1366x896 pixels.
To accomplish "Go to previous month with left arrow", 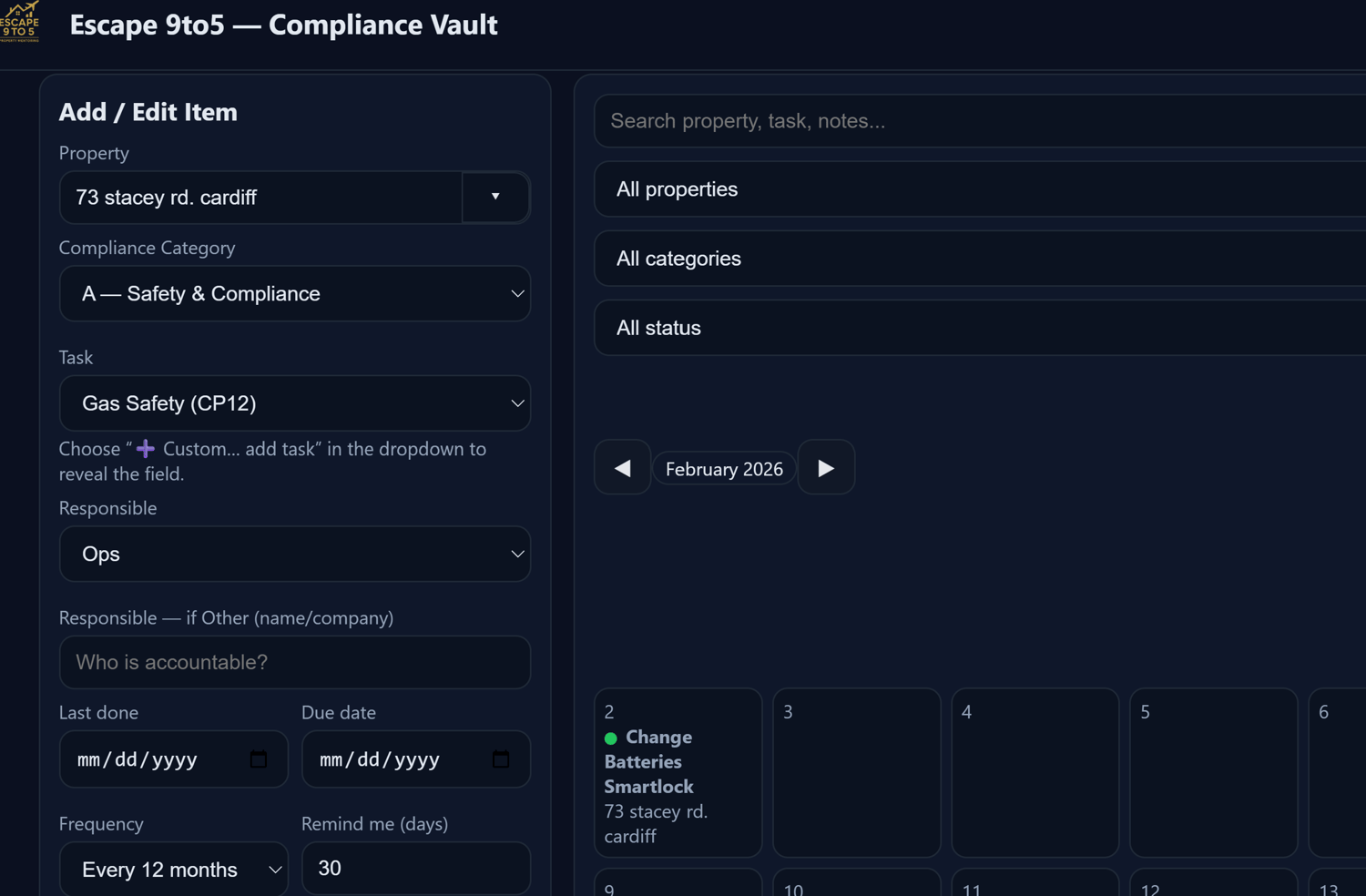I will click(623, 468).
